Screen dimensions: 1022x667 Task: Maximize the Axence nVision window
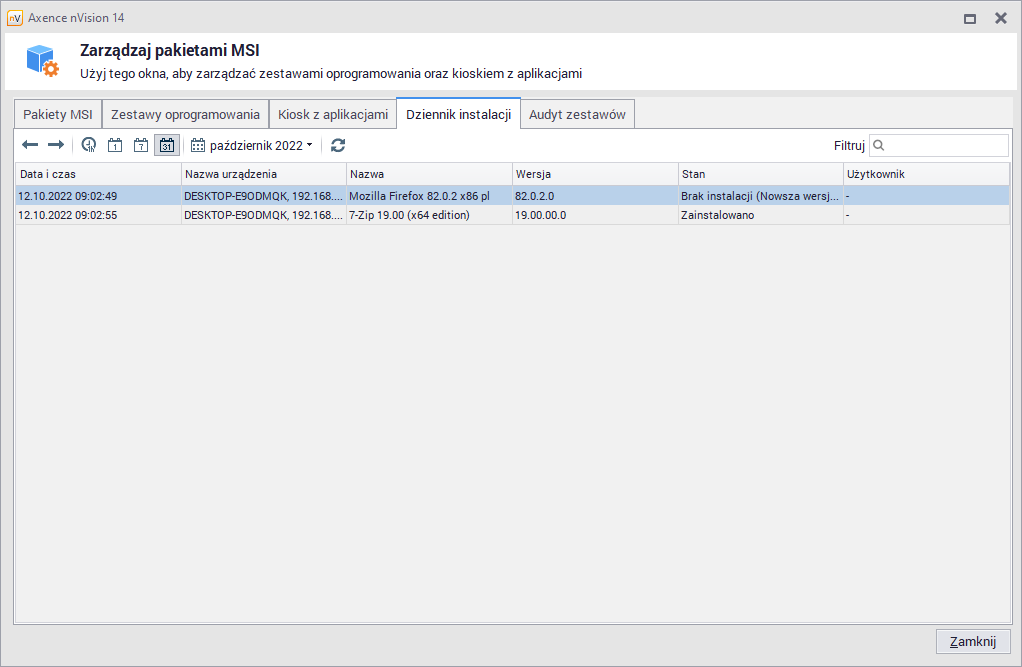[969, 18]
